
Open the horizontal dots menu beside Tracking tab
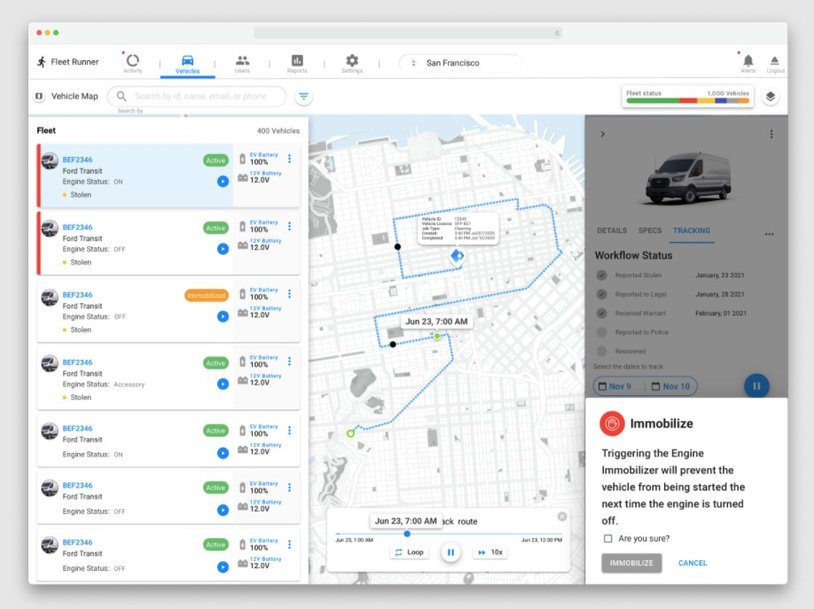(x=769, y=234)
